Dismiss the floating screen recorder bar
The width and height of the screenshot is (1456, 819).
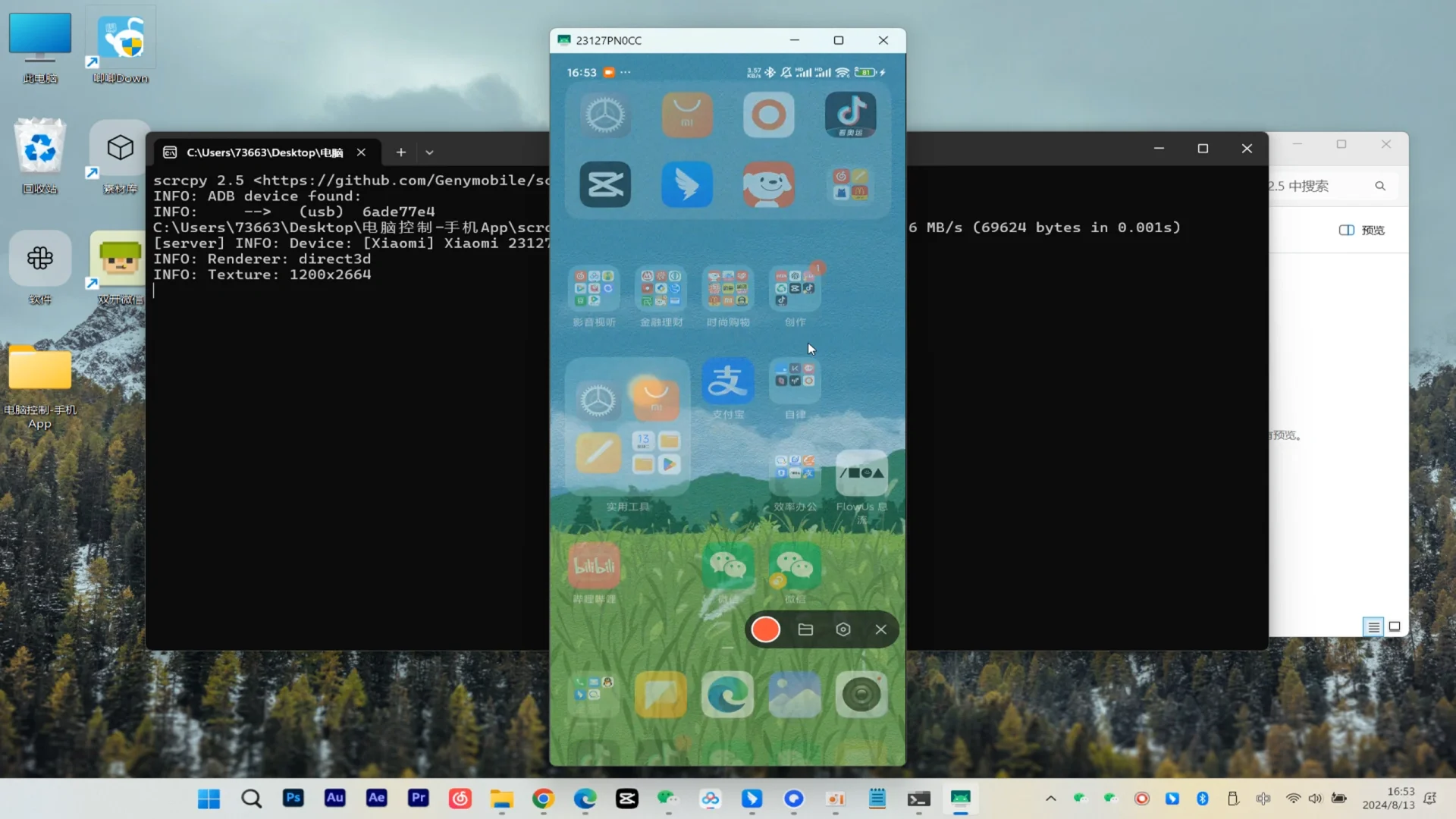(880, 629)
